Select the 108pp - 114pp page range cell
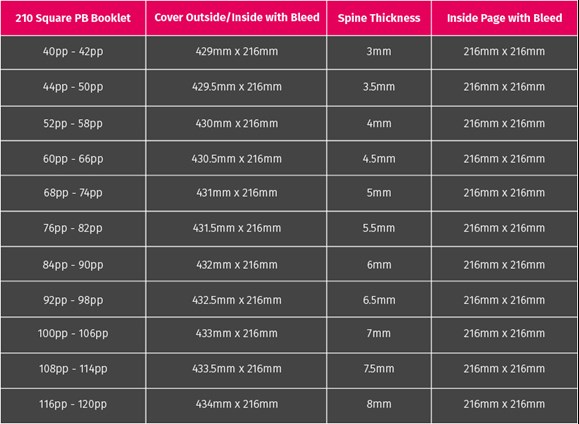 coord(73,369)
